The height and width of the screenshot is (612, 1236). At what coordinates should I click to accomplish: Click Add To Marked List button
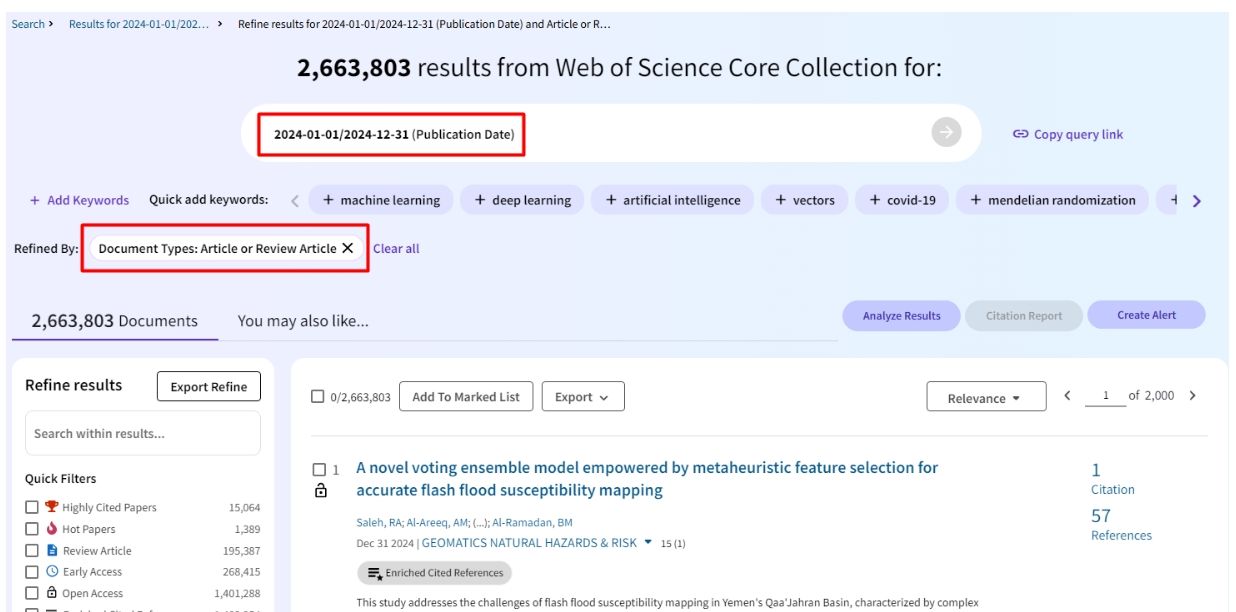pos(466,397)
